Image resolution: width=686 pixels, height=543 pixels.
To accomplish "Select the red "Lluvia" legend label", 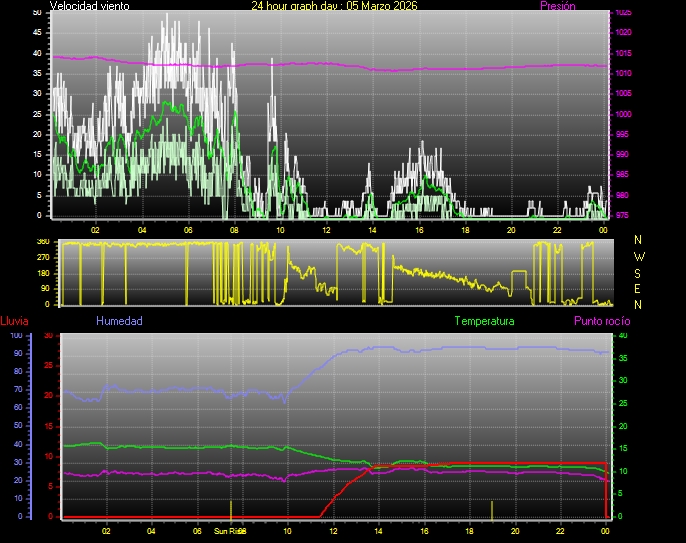I will coord(14,321).
